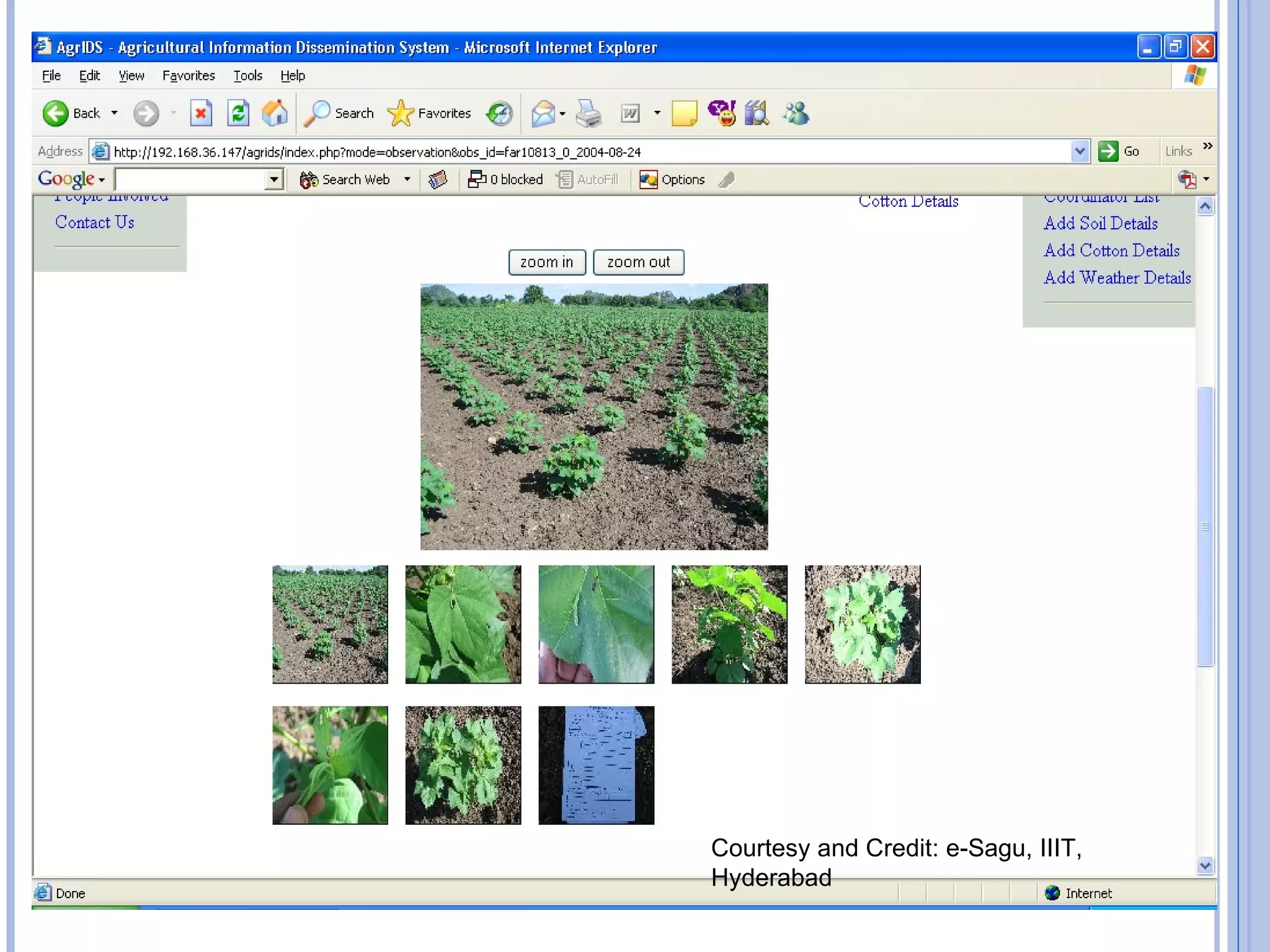Click the AutoFill toolbar button
This screenshot has width=1270, height=952.
click(588, 180)
